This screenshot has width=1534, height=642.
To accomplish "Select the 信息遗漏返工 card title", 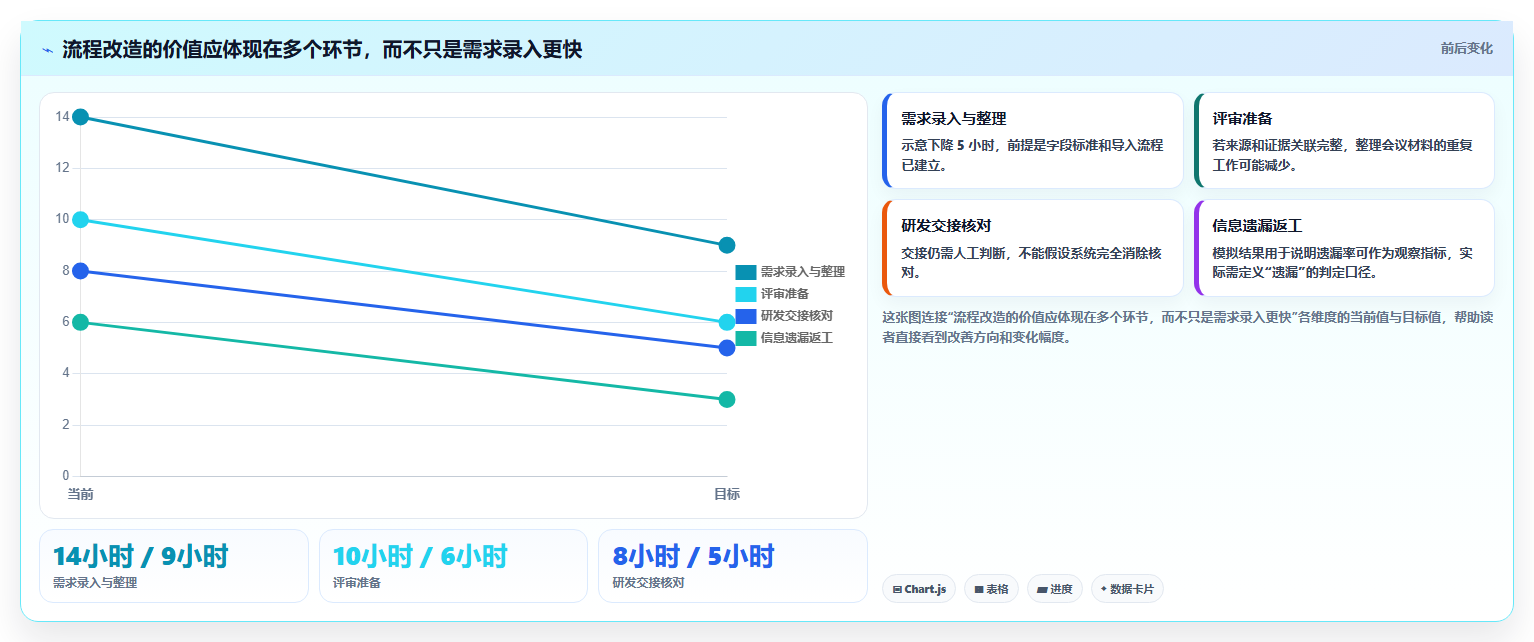I will [1257, 226].
